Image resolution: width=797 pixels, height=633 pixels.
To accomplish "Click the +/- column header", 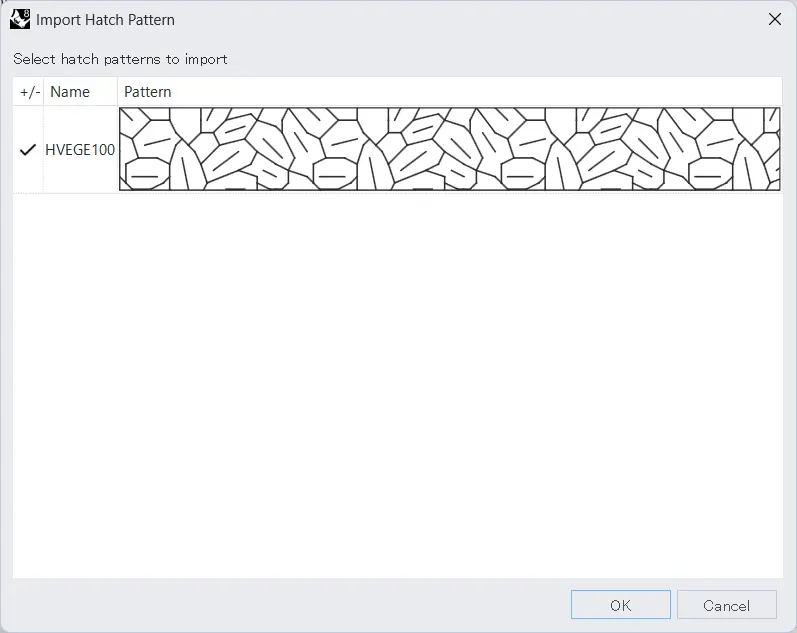I will (29, 92).
